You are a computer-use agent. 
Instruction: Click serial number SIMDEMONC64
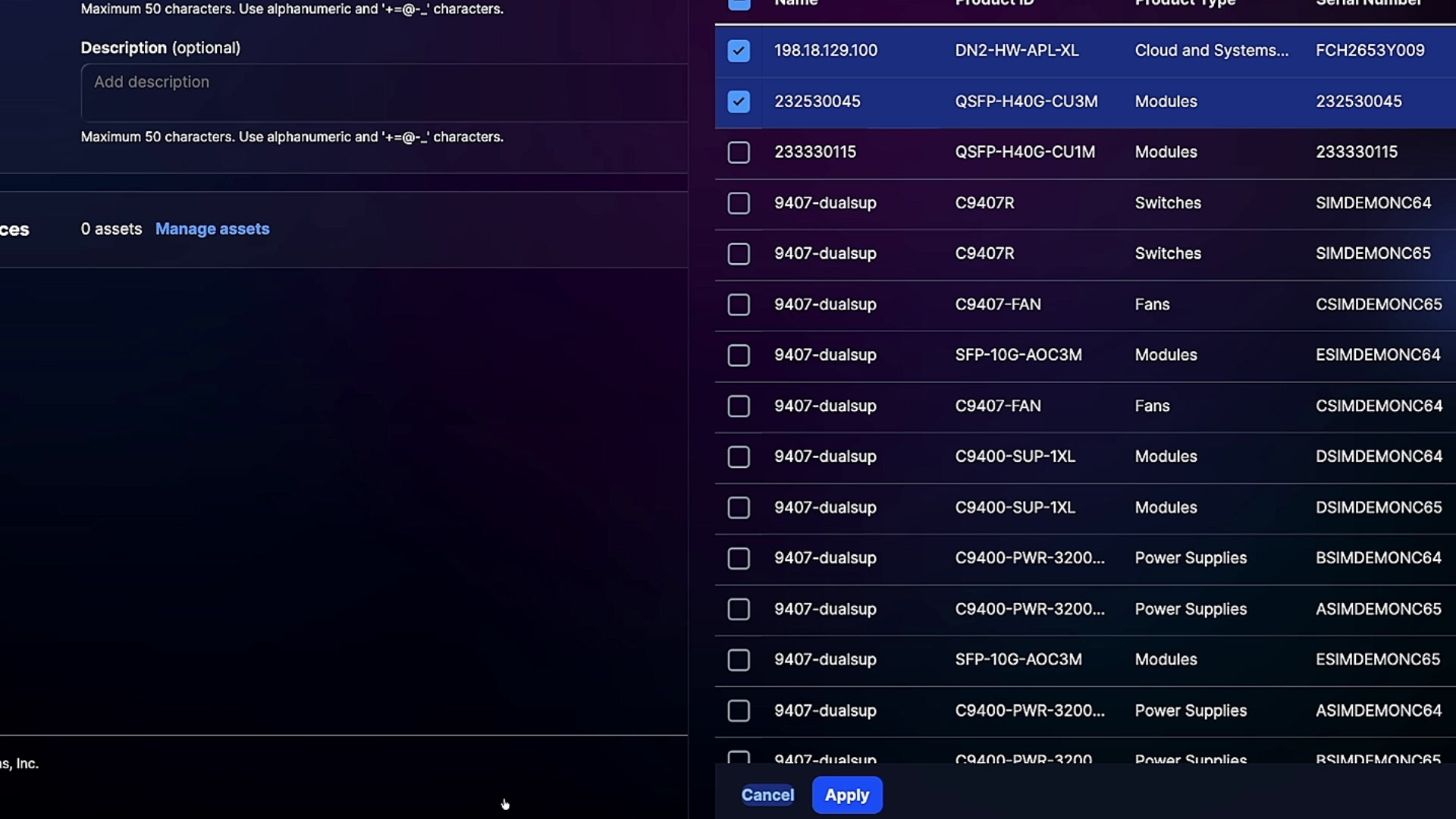[x=1373, y=203]
